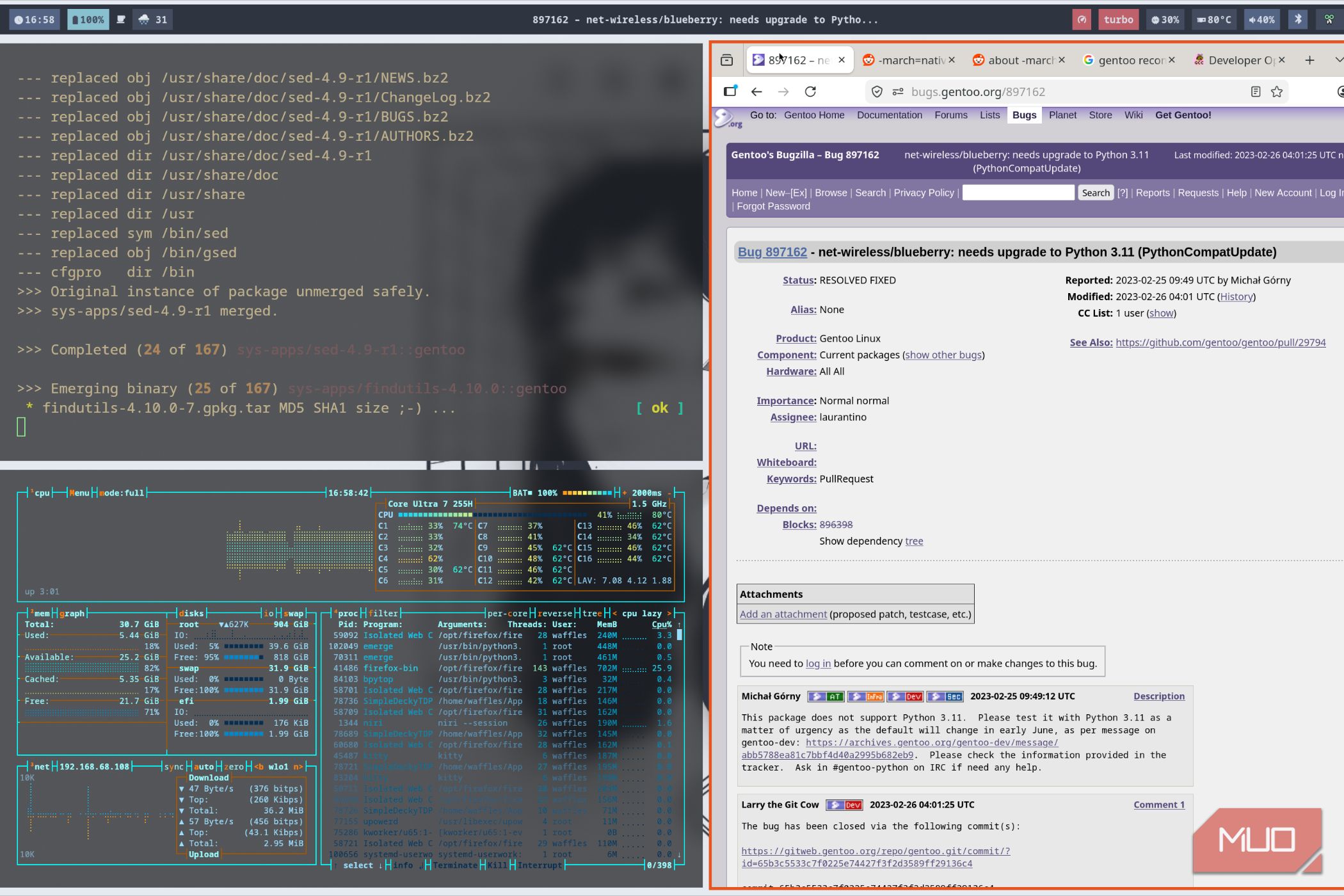Viewport: 1344px width, 896px height.
Task: Open Firefox View tab overview icon
Action: coord(726,60)
